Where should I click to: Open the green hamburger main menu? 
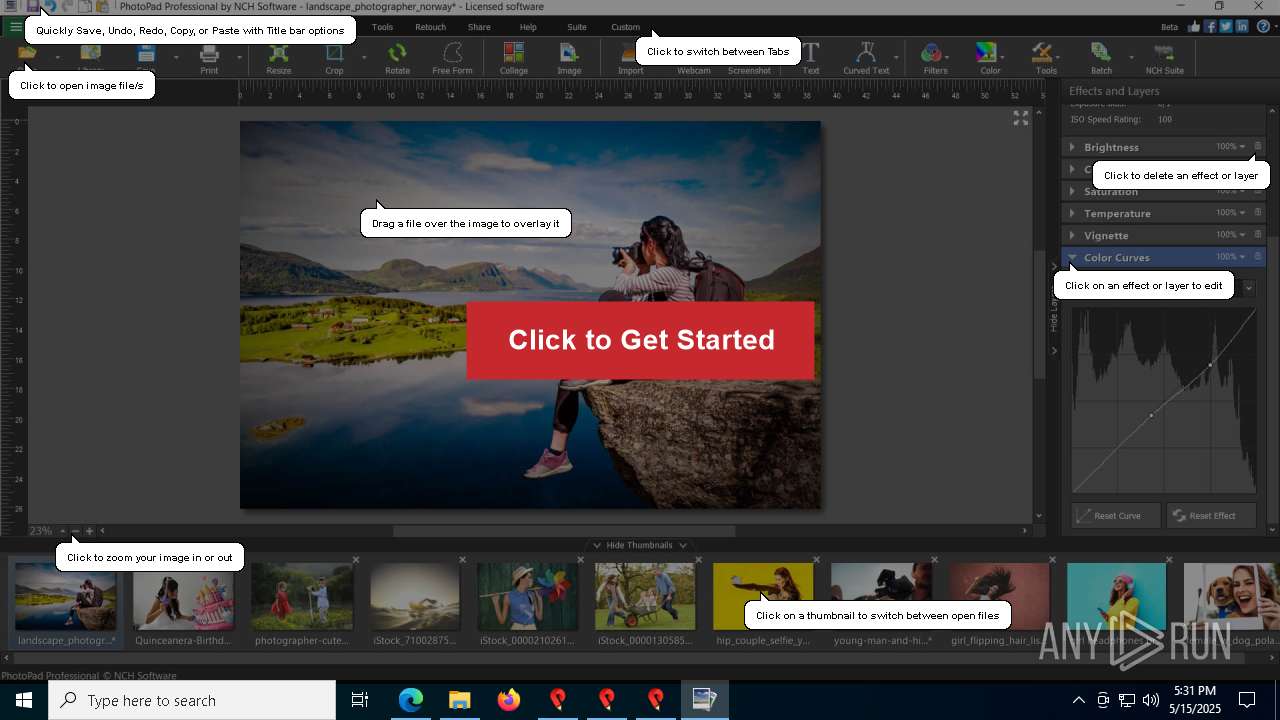coord(15,27)
